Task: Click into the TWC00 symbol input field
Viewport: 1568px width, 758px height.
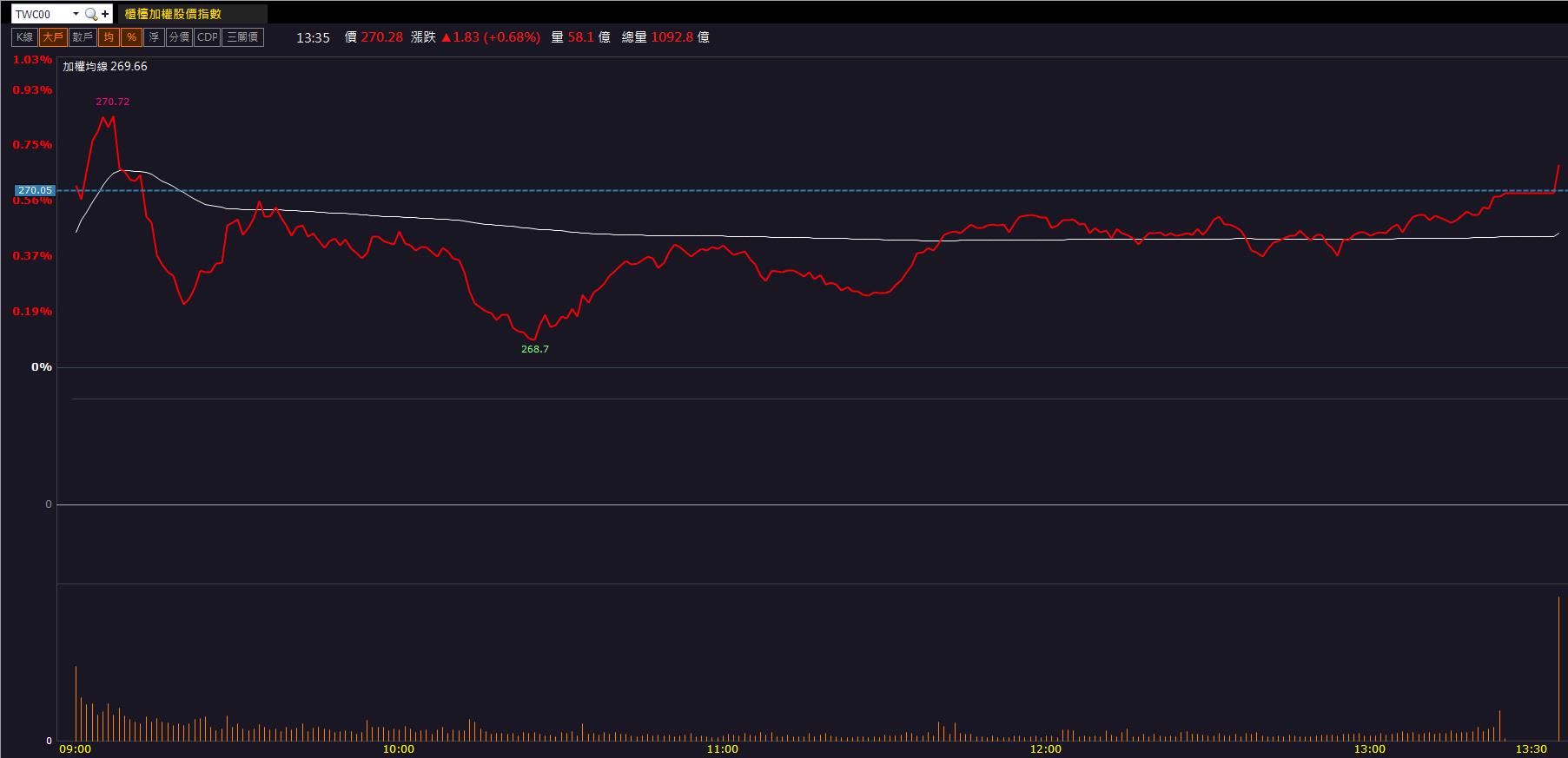Action: tap(39, 14)
